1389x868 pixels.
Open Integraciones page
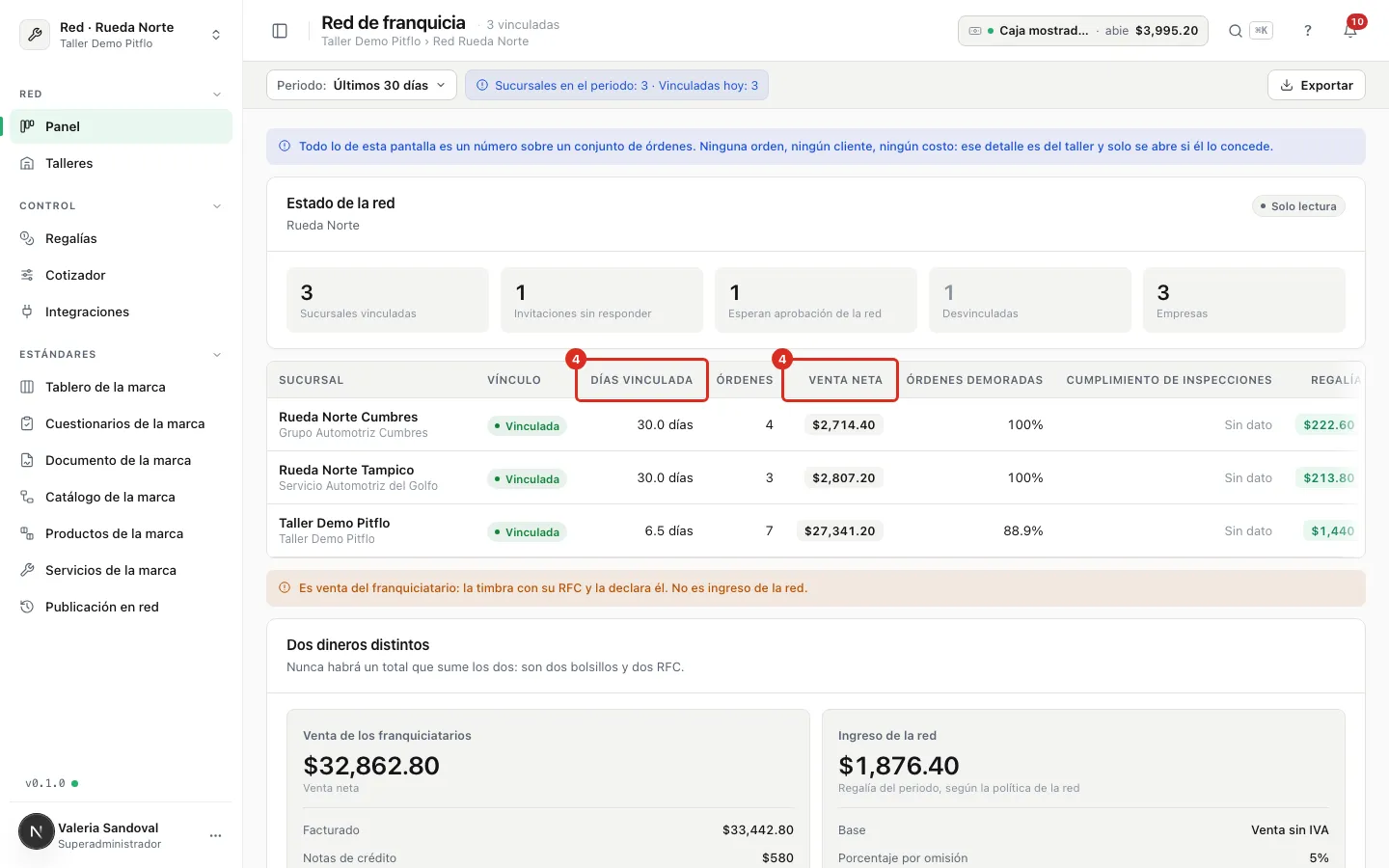[122, 312]
